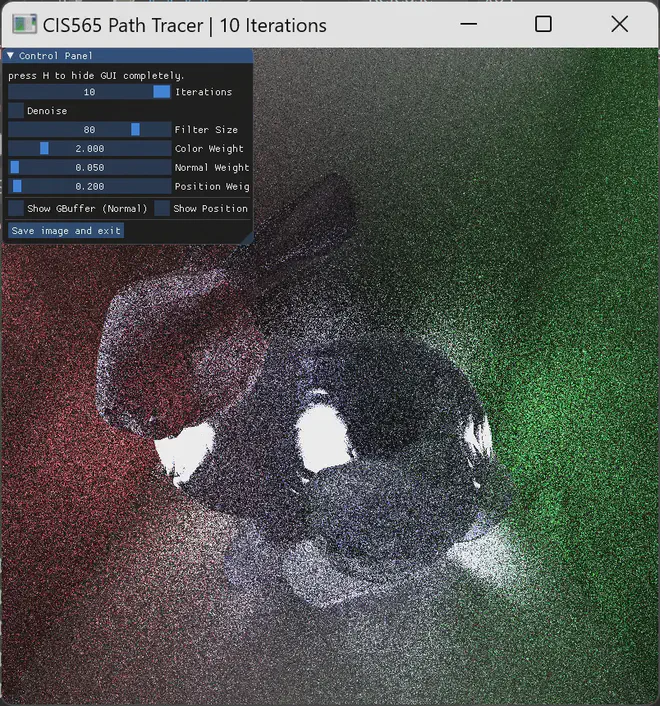This screenshot has width=660, height=706.
Task: Close the Path Tracer window
Action: 619,24
